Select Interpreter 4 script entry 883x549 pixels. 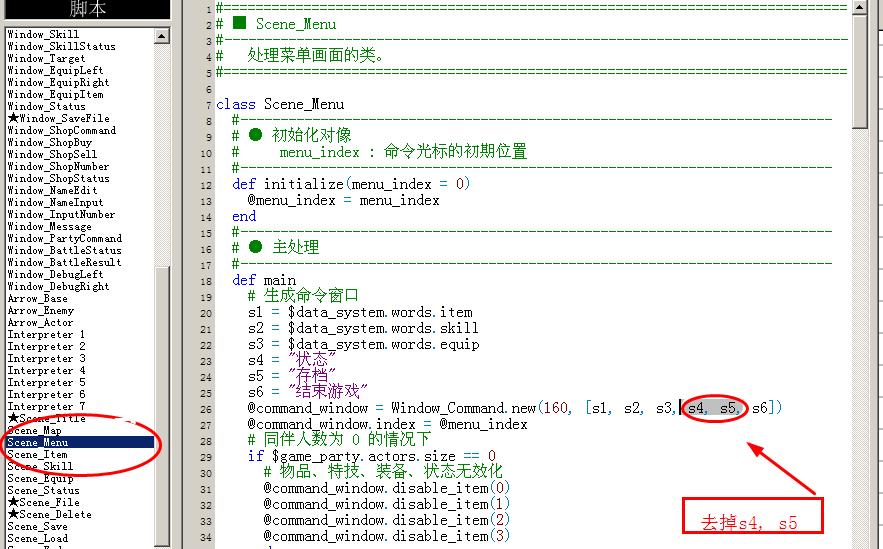point(46,371)
